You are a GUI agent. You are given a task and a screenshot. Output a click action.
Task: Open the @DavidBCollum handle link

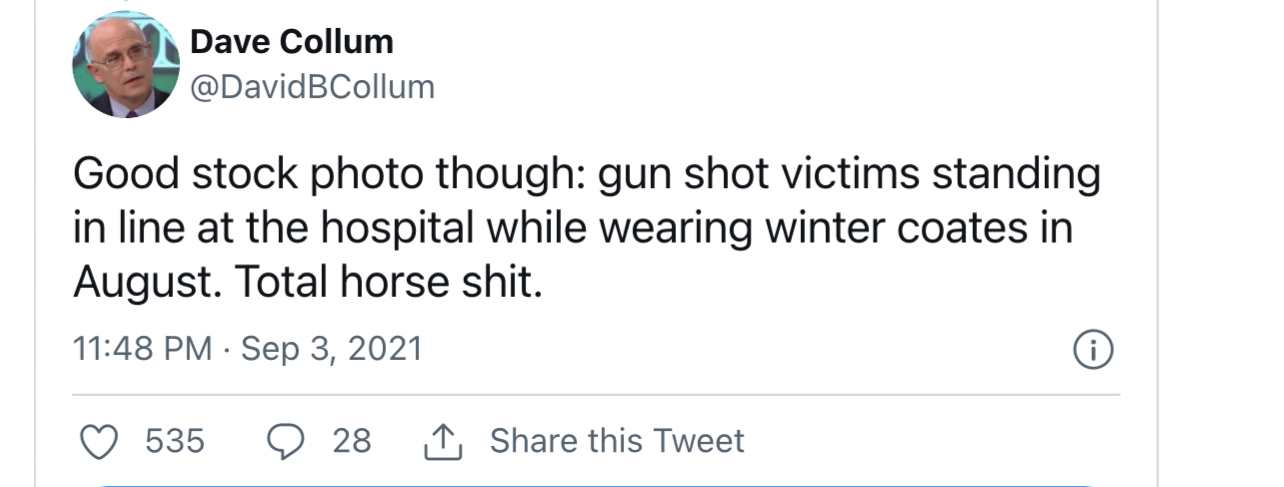312,87
